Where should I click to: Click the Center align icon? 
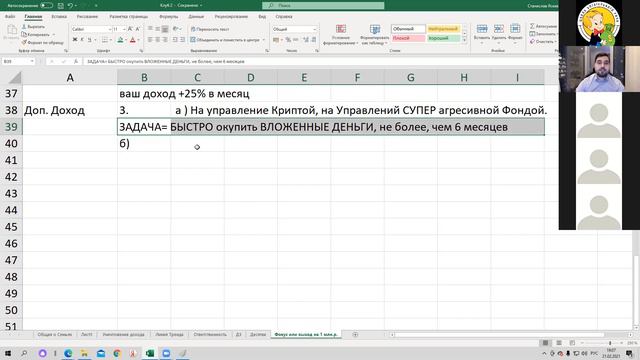158,40
